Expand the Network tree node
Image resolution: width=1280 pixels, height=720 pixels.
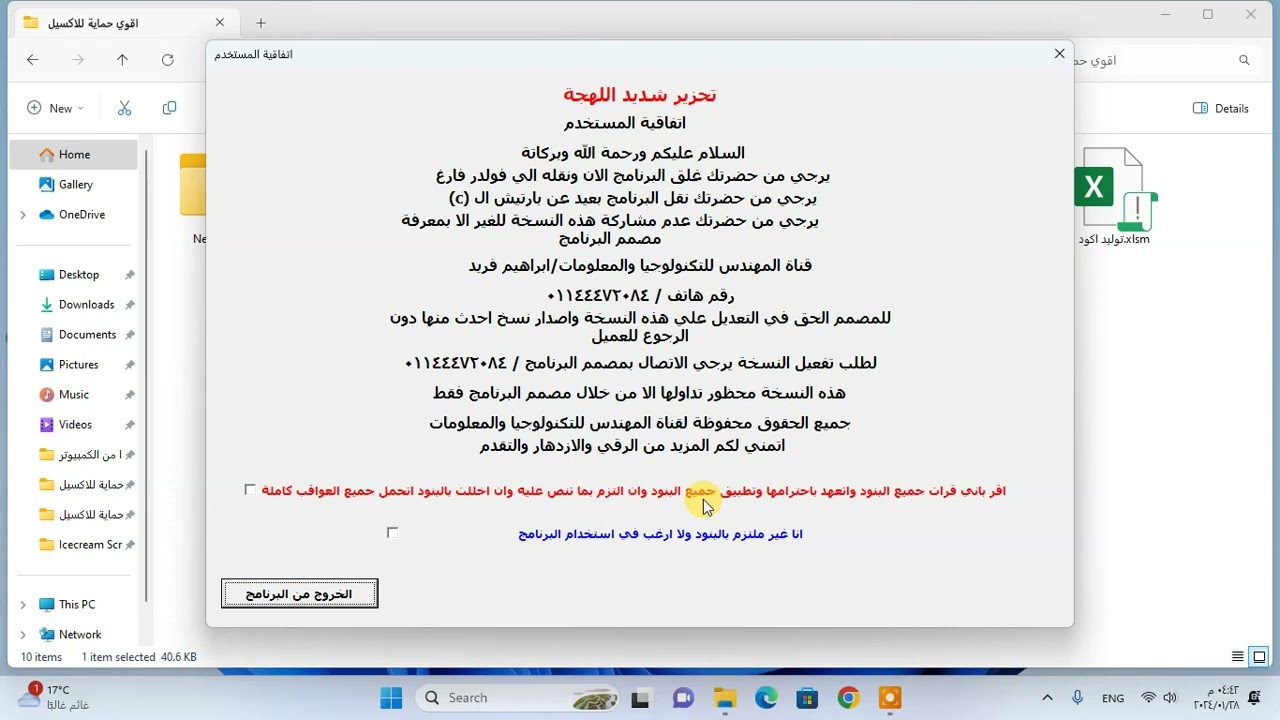tap(23, 635)
